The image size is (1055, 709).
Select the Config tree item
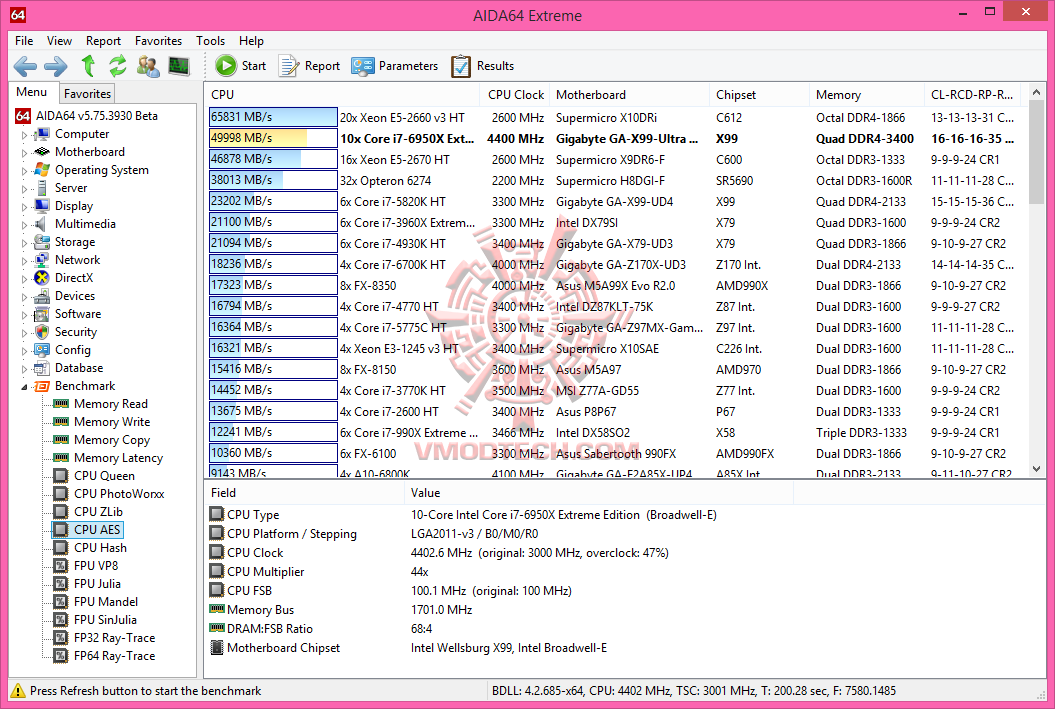[73, 350]
